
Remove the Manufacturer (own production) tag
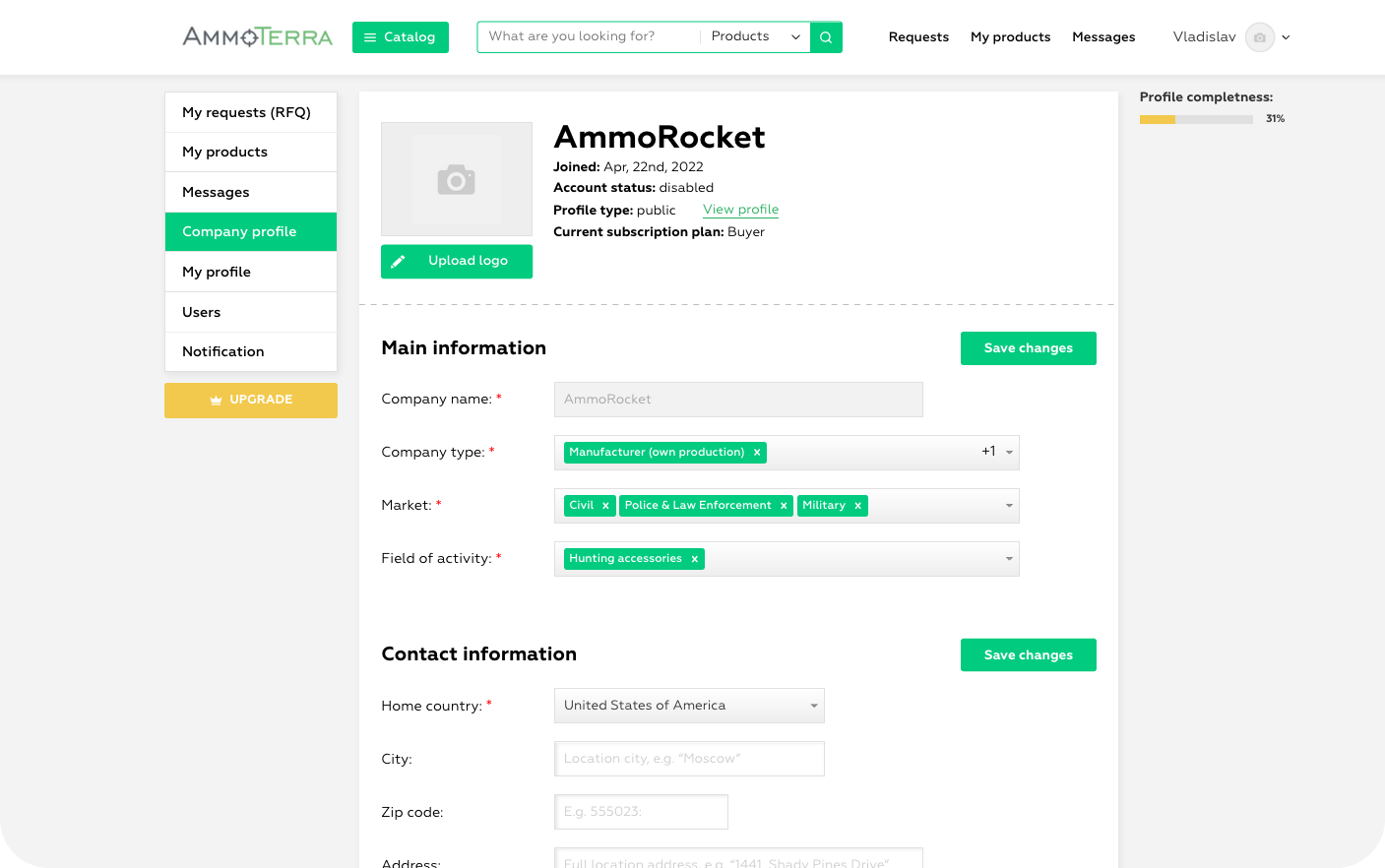[x=757, y=453]
